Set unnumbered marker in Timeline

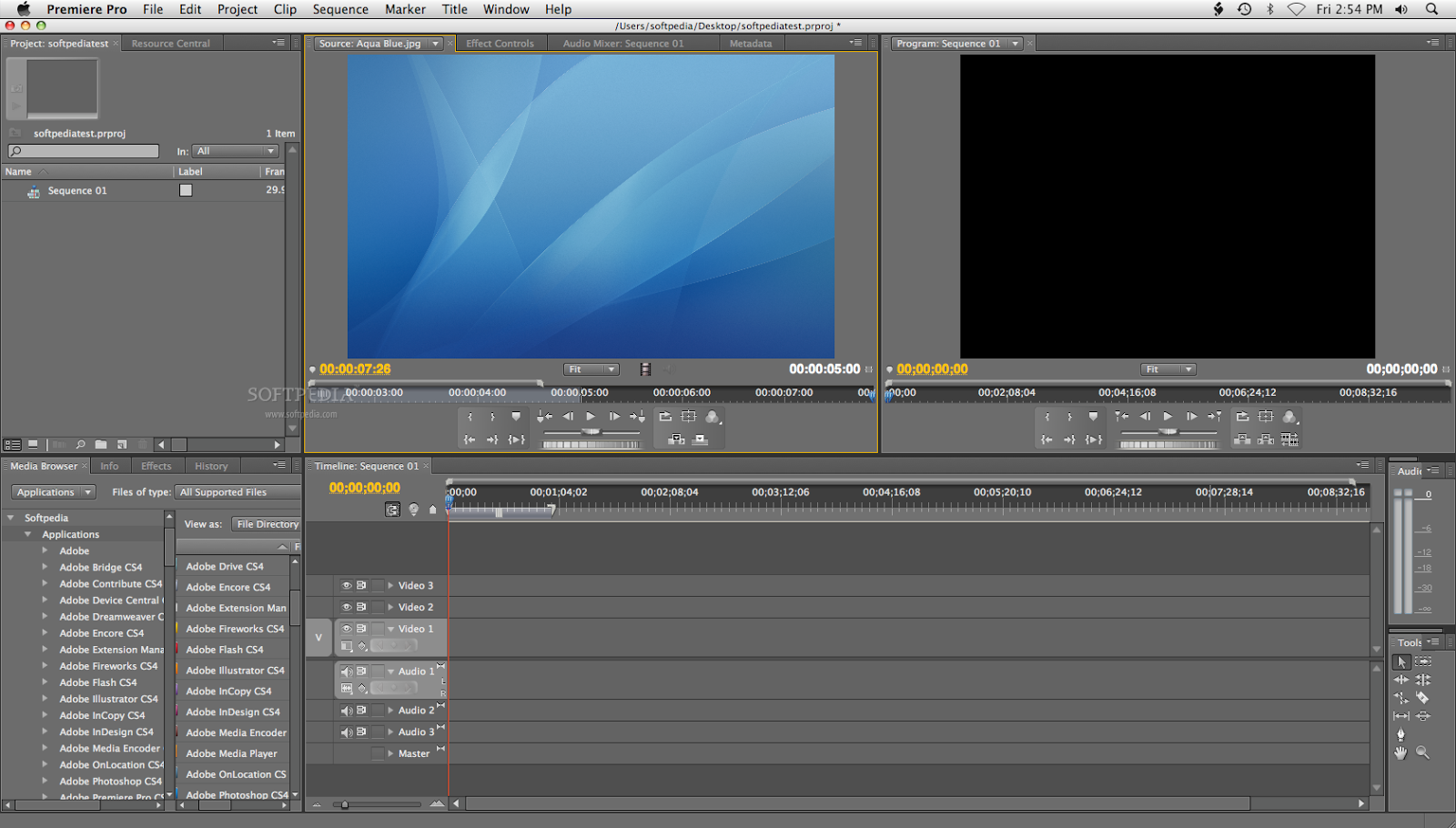(433, 510)
